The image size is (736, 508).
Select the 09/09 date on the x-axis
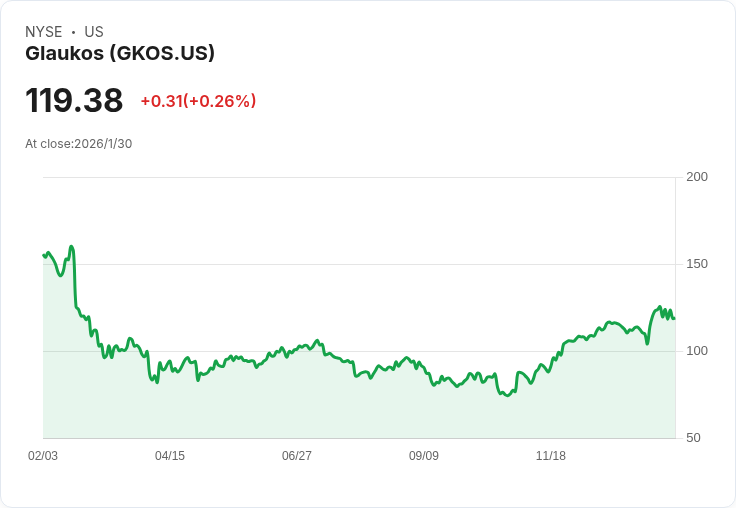point(424,456)
